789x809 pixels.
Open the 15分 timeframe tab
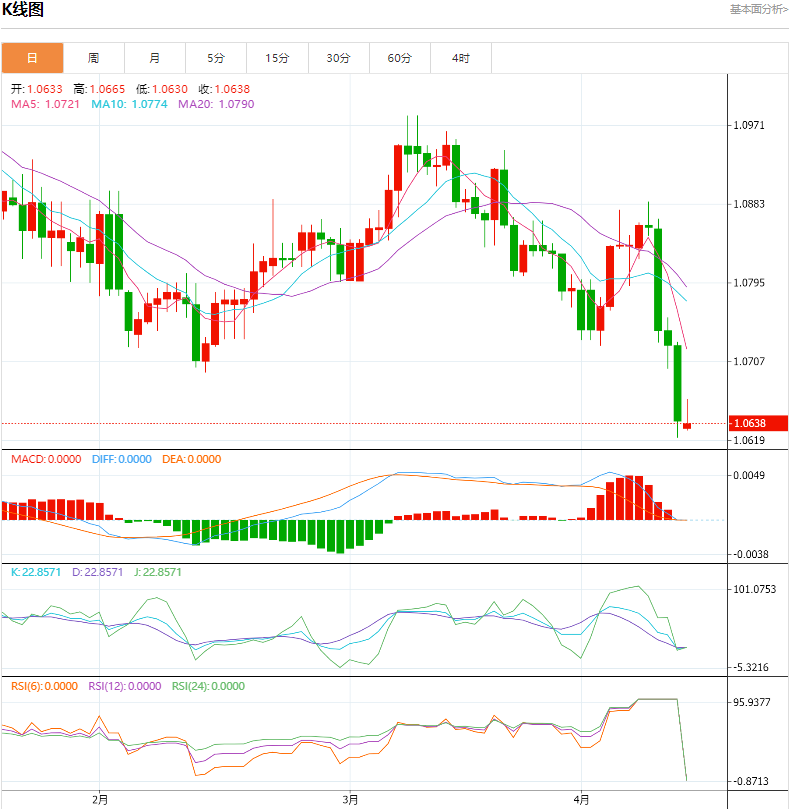(x=277, y=58)
